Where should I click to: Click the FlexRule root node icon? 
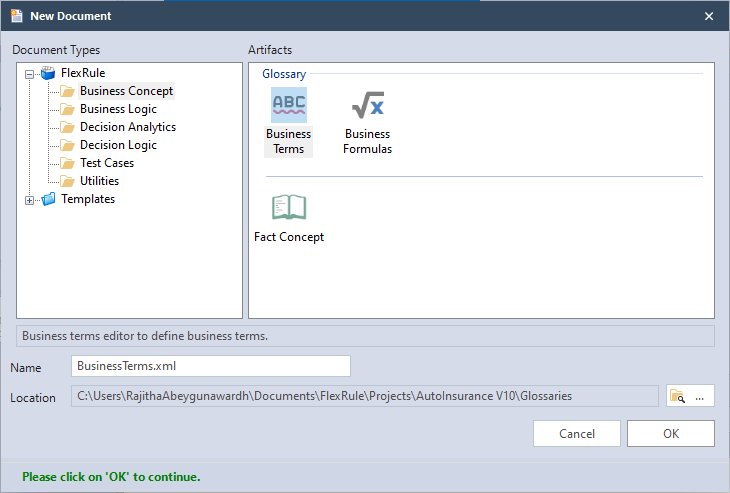pos(48,73)
